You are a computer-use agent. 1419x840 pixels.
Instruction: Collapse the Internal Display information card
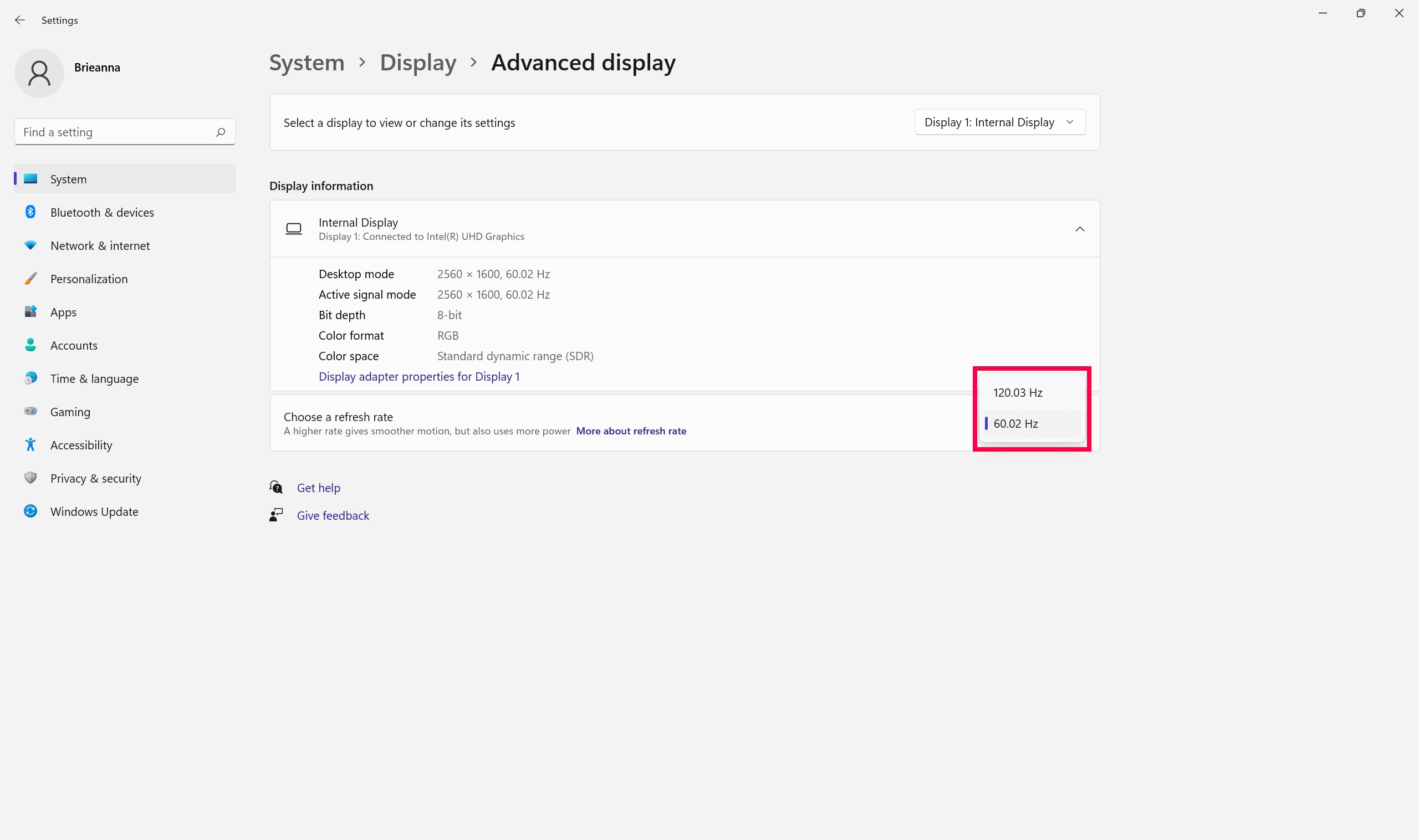coord(1079,229)
